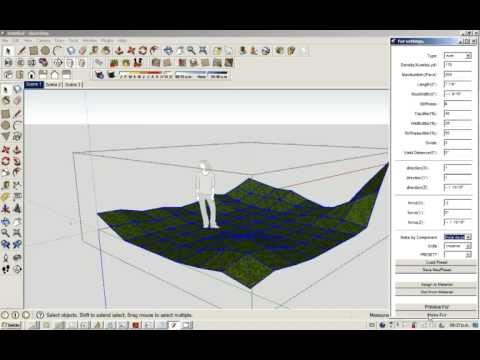This screenshot has height=360, width=480.
Task: Switch to Iso view in Views toolbar
Action: click(x=8, y=74)
